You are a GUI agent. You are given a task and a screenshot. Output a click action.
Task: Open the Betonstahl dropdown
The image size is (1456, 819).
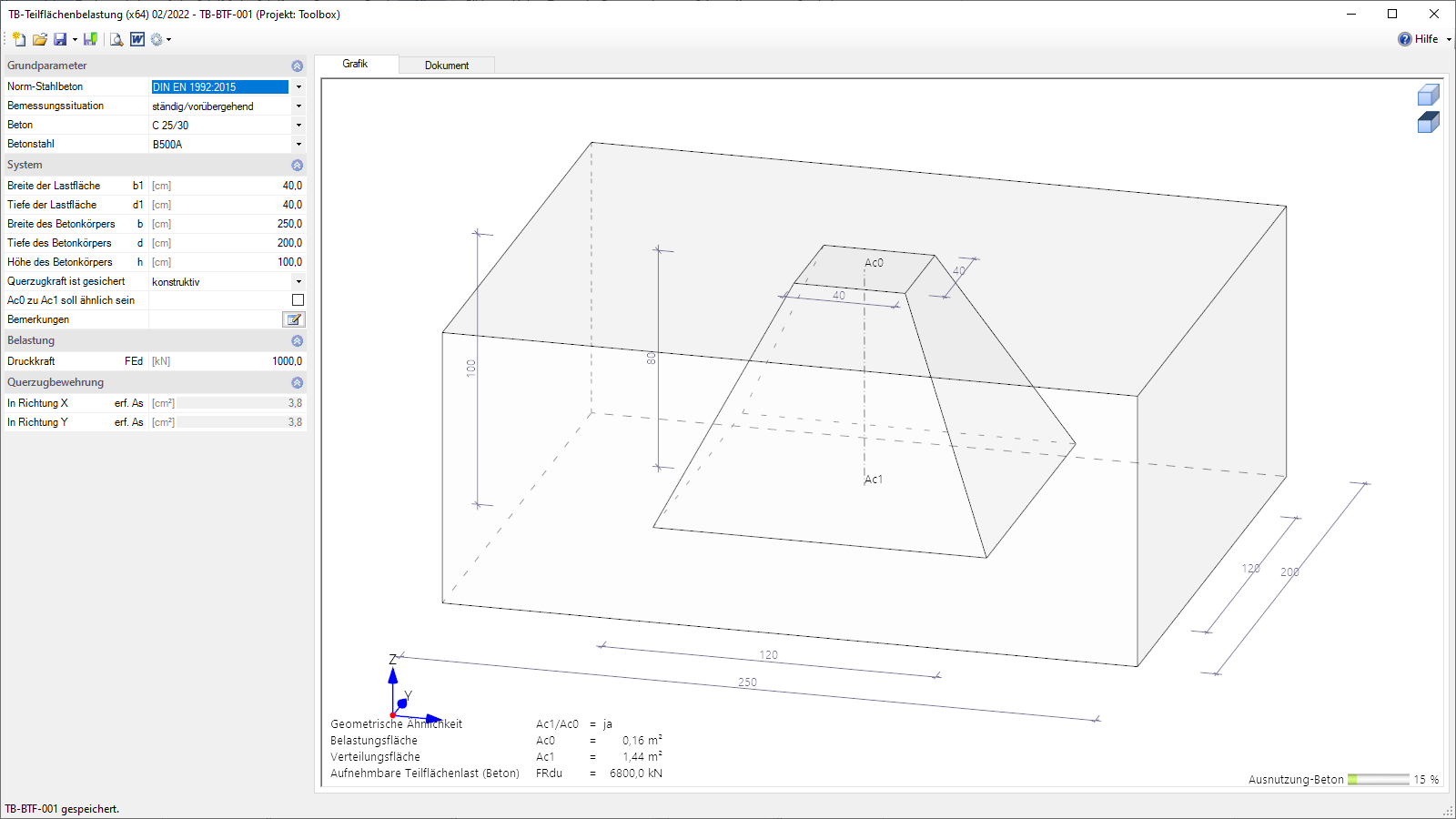298,145
